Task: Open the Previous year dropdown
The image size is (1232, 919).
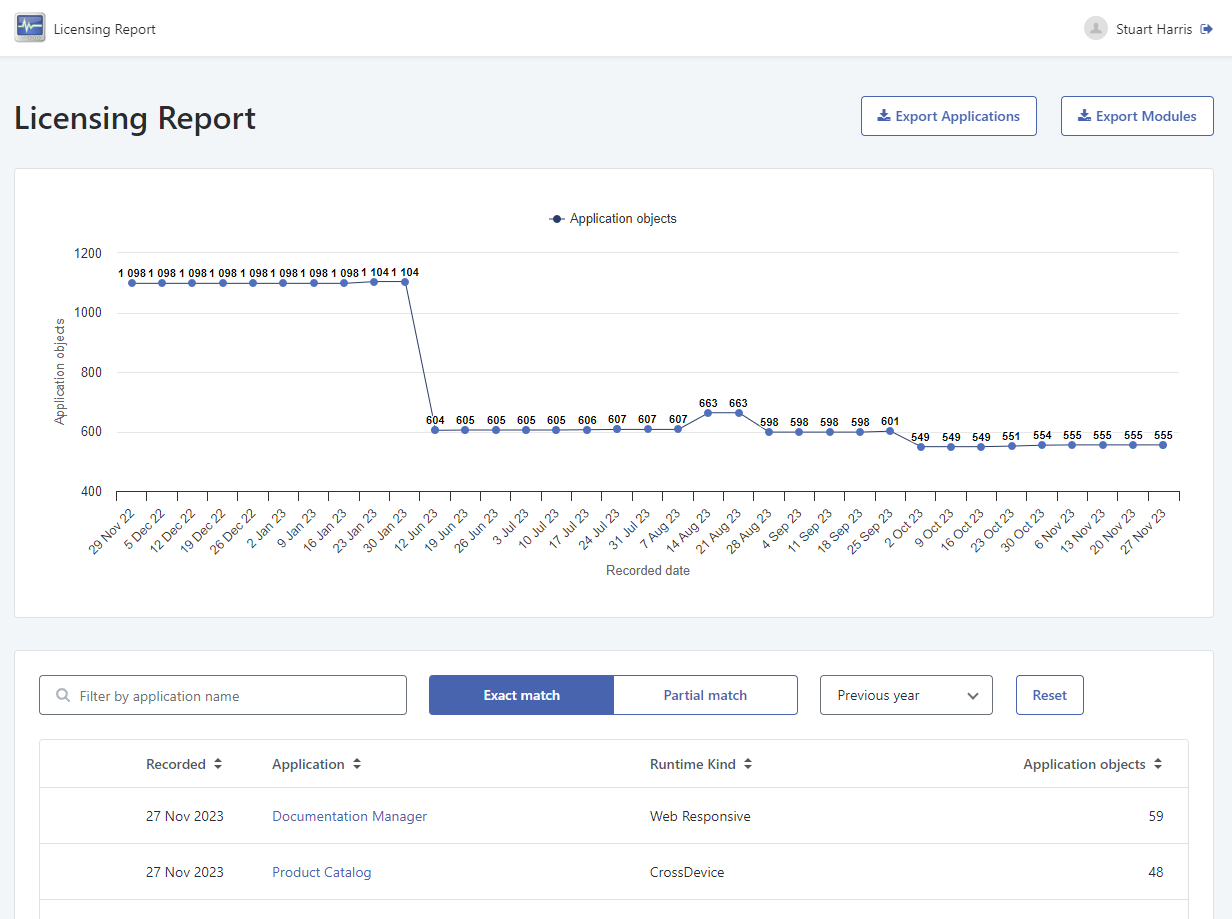Action: tap(906, 695)
